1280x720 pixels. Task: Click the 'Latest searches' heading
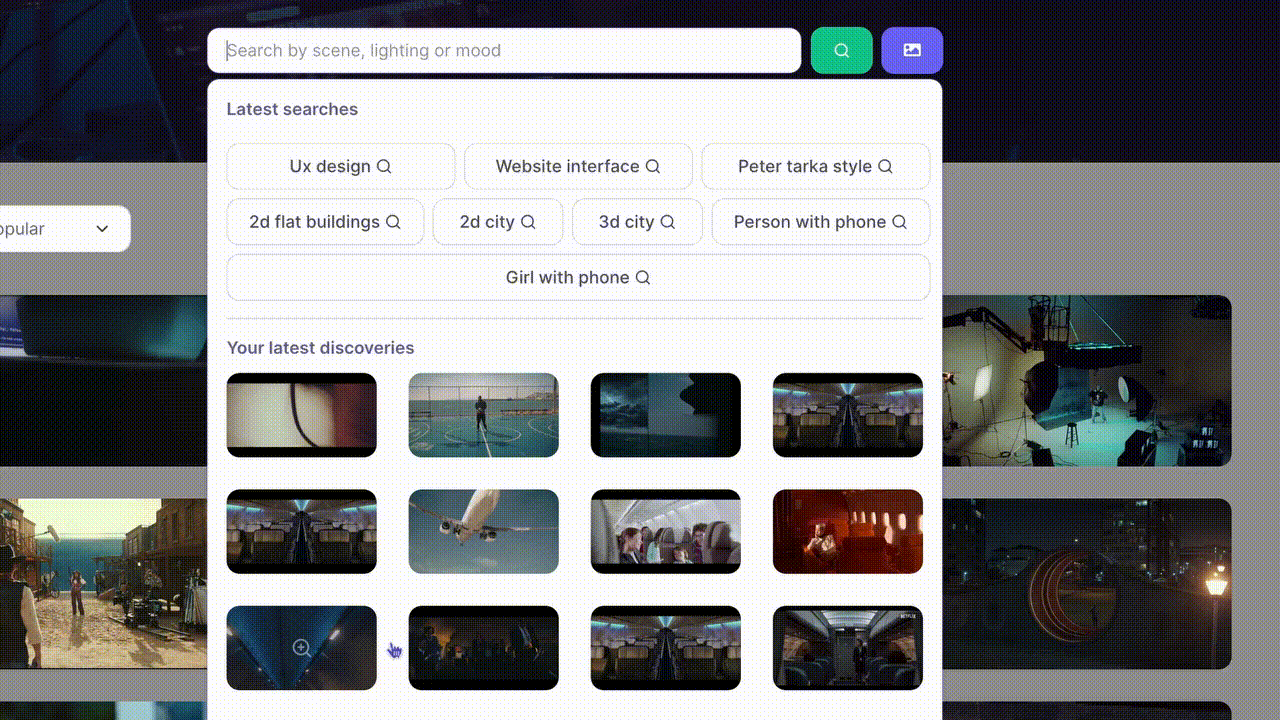(292, 109)
